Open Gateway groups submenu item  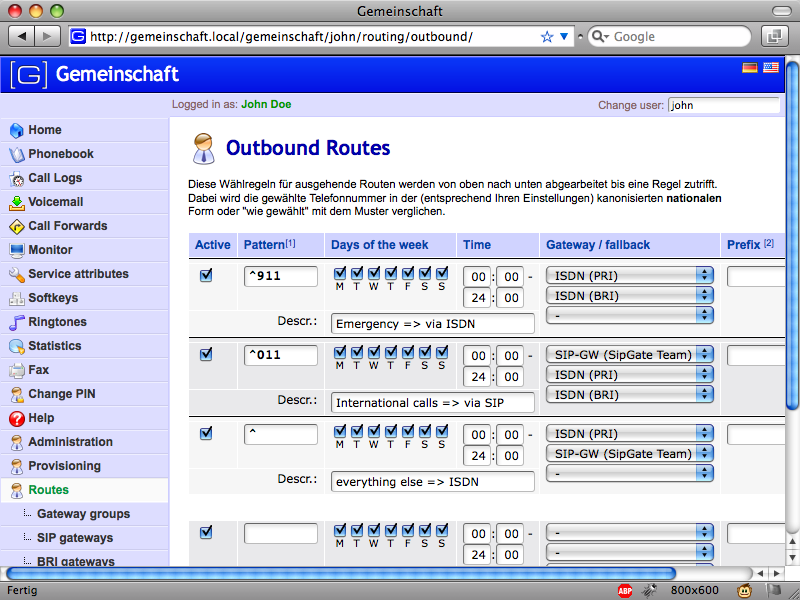coord(84,514)
